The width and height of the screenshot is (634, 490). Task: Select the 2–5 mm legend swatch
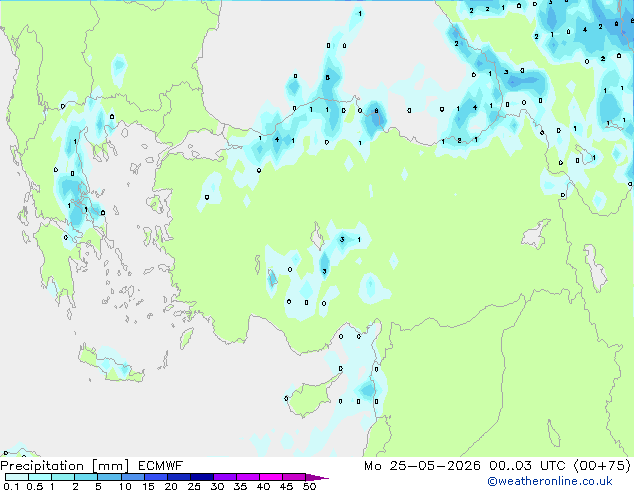point(86,477)
